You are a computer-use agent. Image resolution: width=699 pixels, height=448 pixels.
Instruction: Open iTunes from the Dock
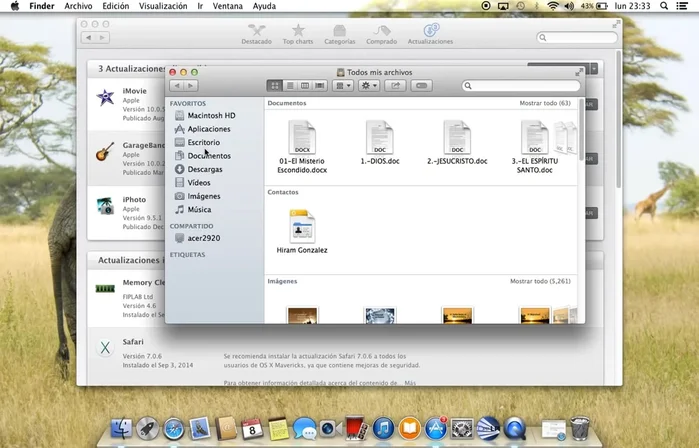pos(382,429)
